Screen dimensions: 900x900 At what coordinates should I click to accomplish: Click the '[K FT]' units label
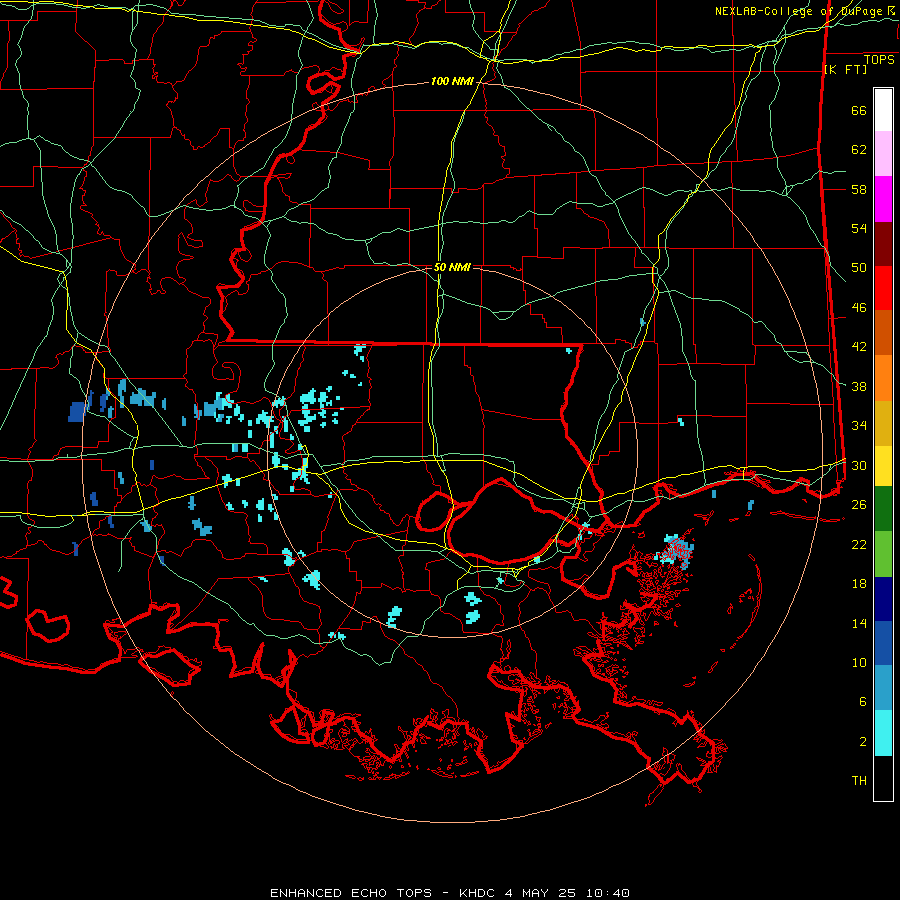[845, 69]
